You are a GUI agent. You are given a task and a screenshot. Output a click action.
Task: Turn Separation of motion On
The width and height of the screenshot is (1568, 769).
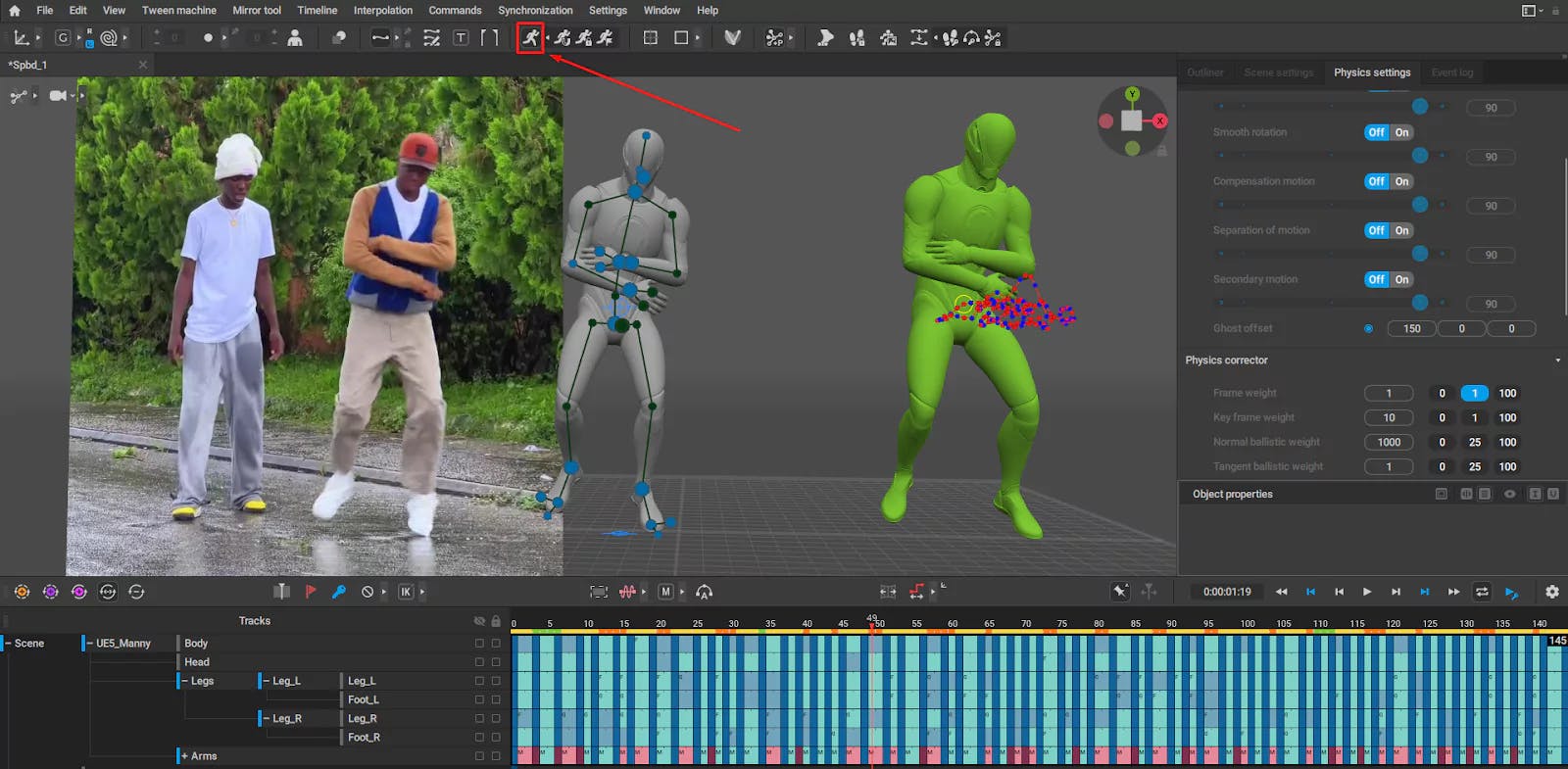[1402, 230]
